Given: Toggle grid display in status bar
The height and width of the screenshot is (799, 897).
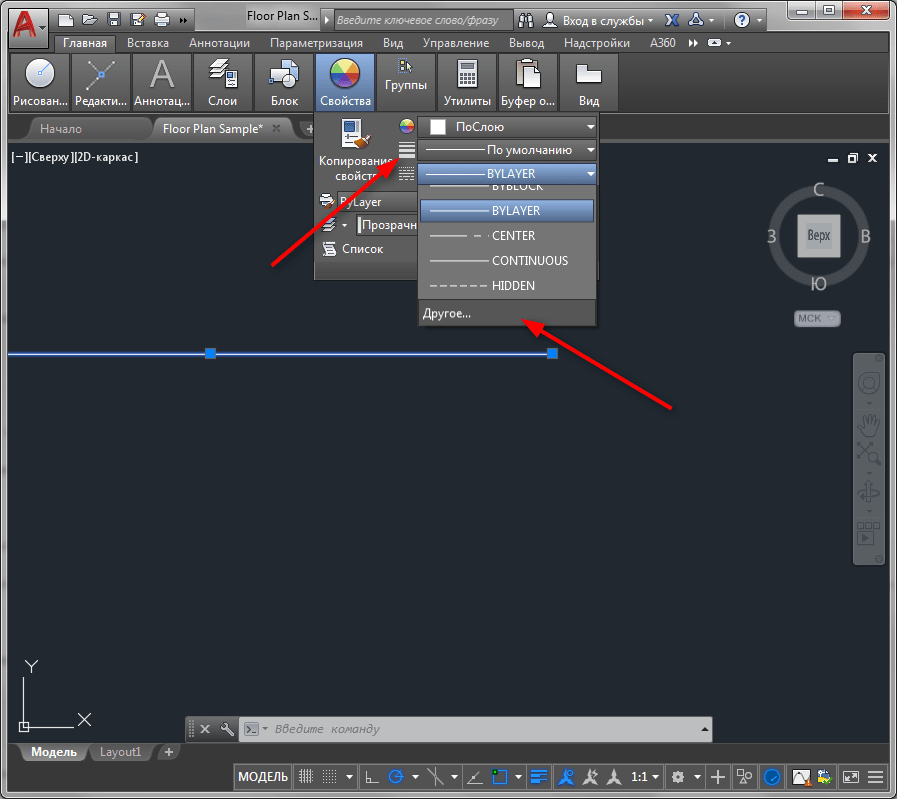Looking at the screenshot, I should pos(307,777).
